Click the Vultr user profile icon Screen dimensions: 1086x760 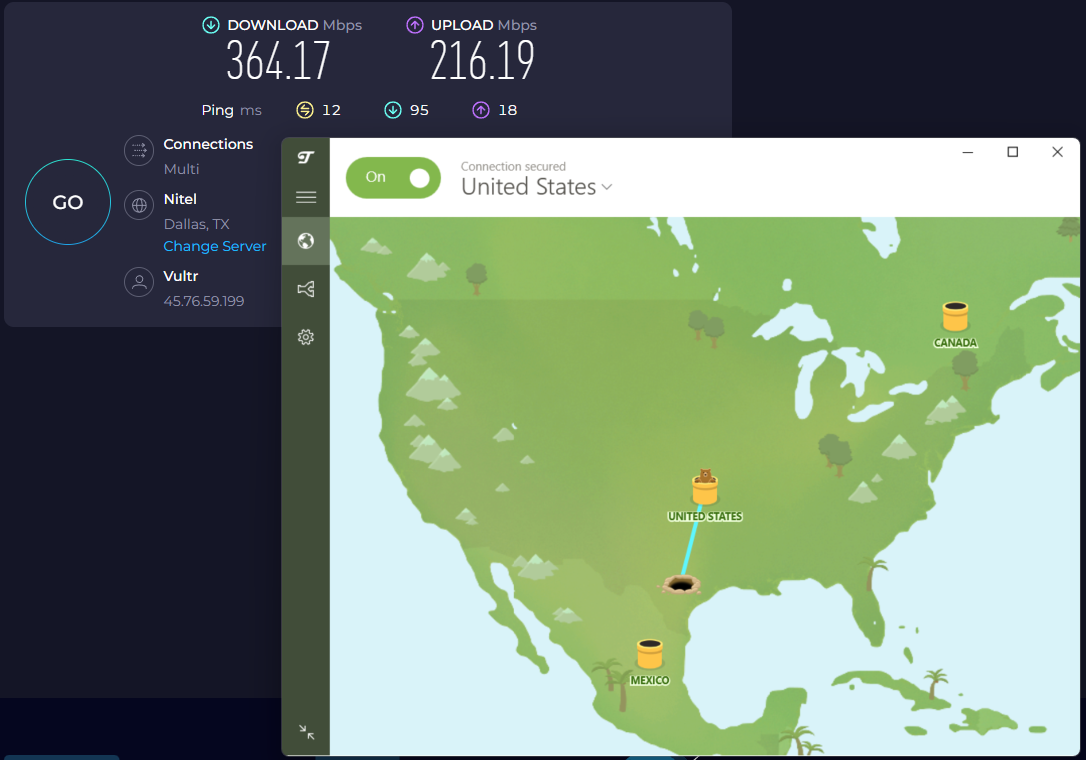point(139,282)
